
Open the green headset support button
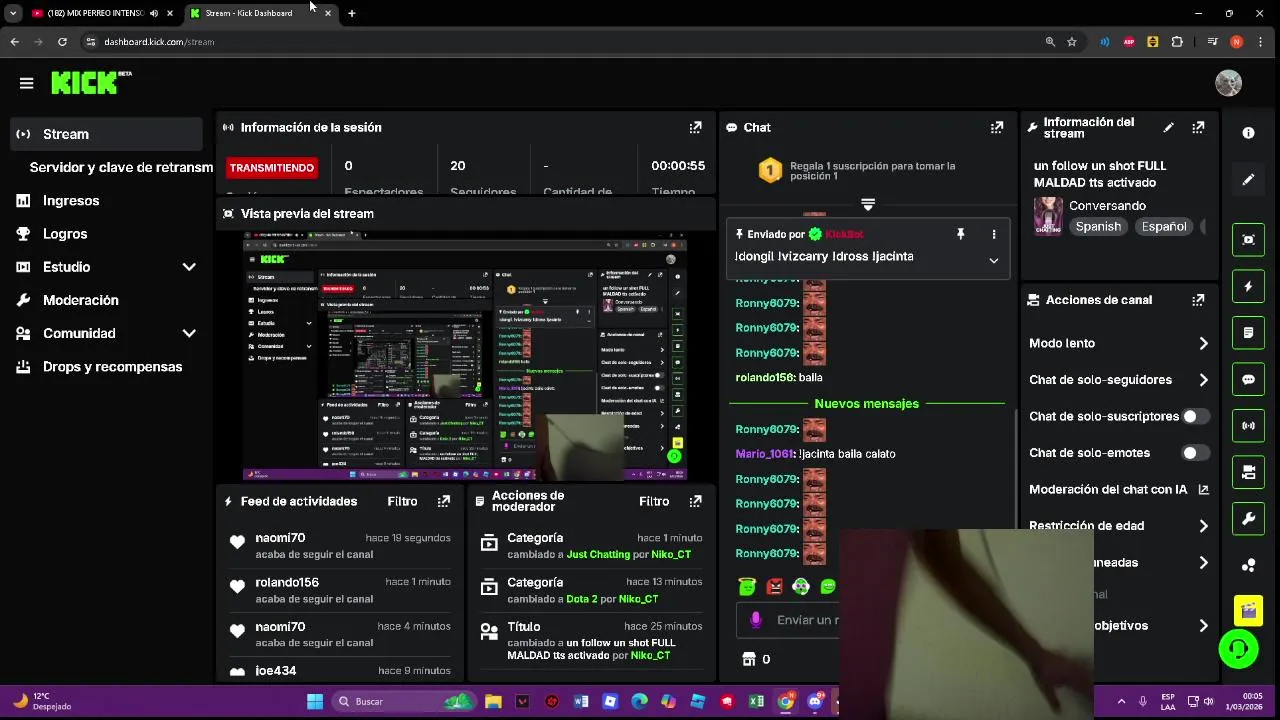click(x=1238, y=649)
